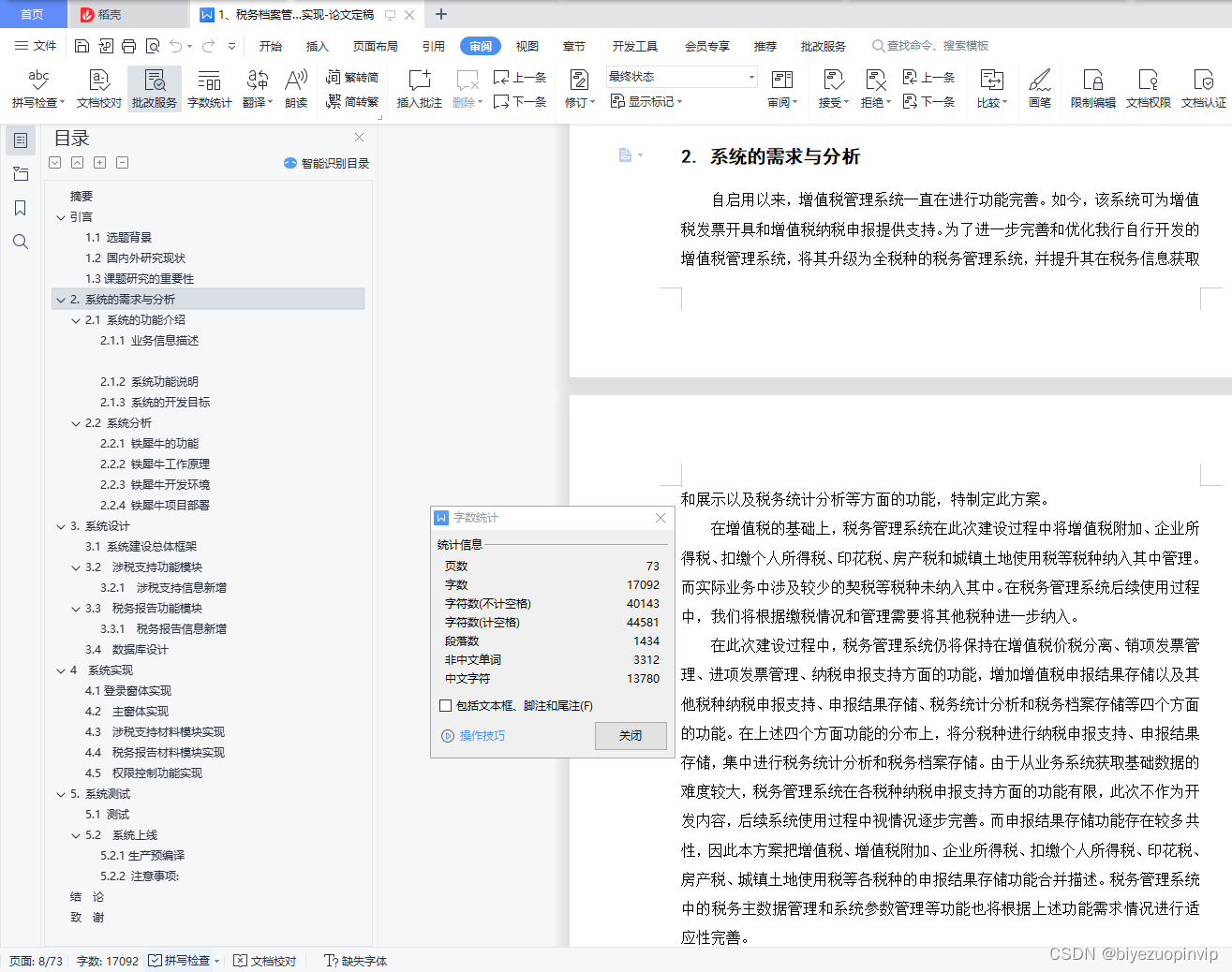Click the print icon in quick toolbar

tap(129, 46)
